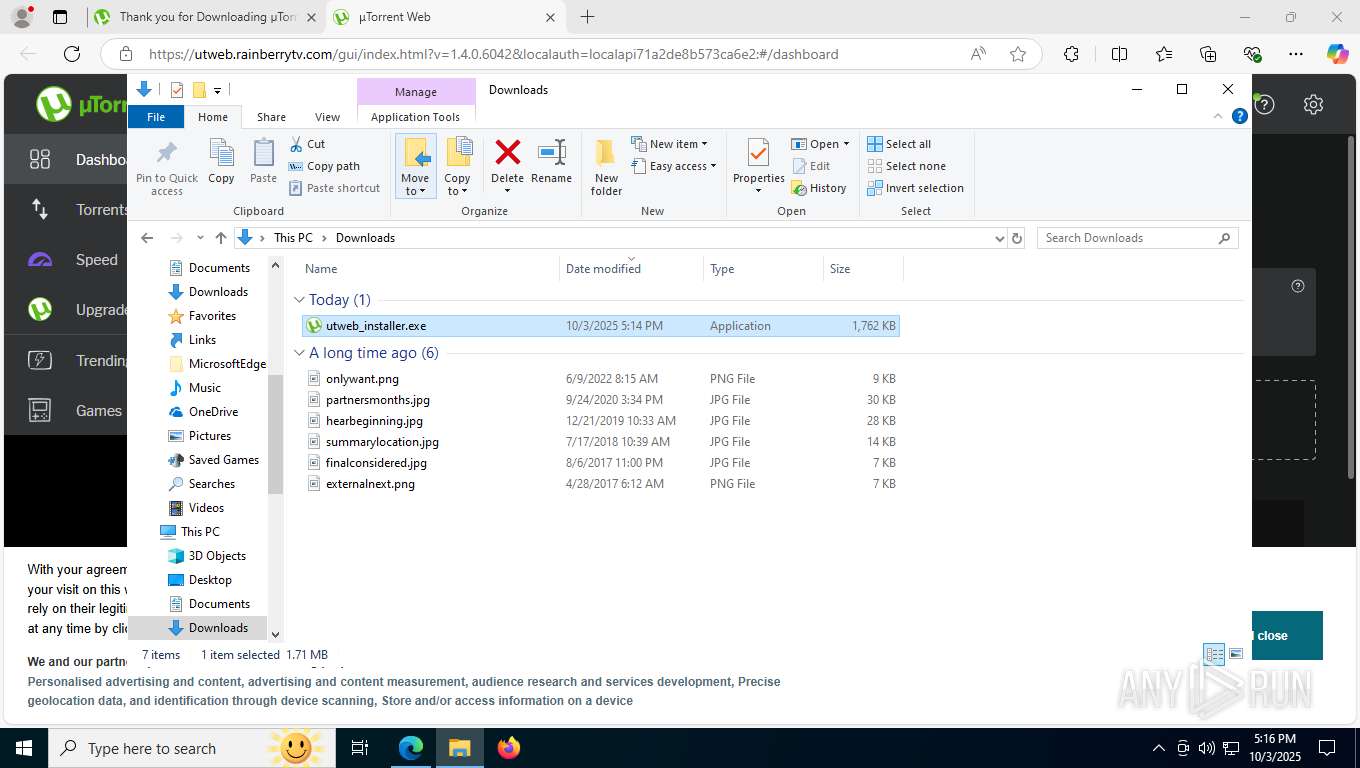Select hearbeginning.jpg file
The image size is (1360, 768).
click(600, 421)
